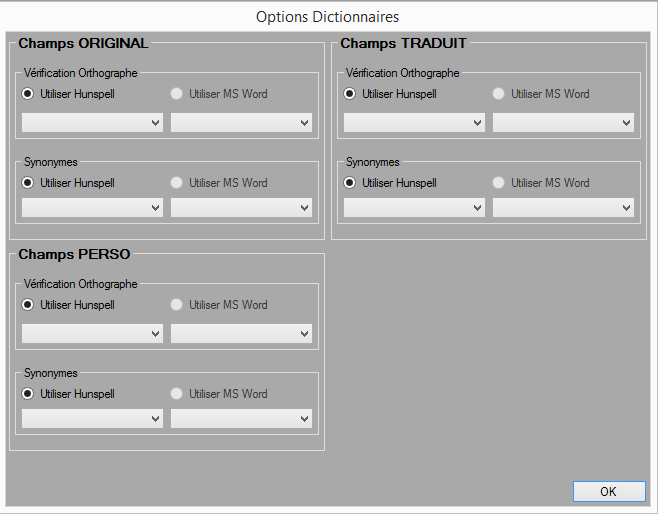The image size is (658, 514).
Task: Open first dropdown under TRADUIT Vérification Orthographe
Action: click(414, 122)
